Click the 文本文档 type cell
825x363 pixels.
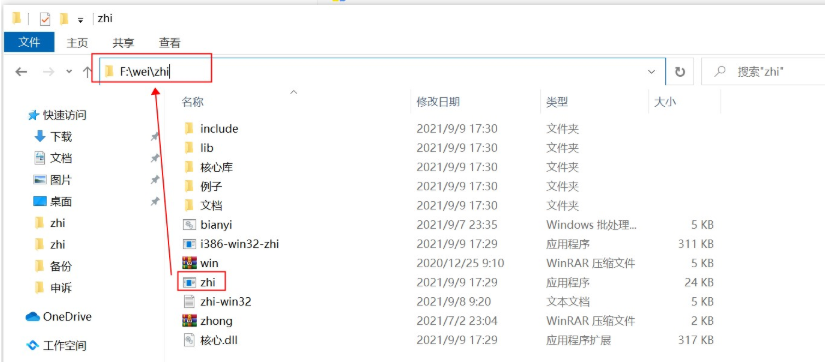pos(568,301)
